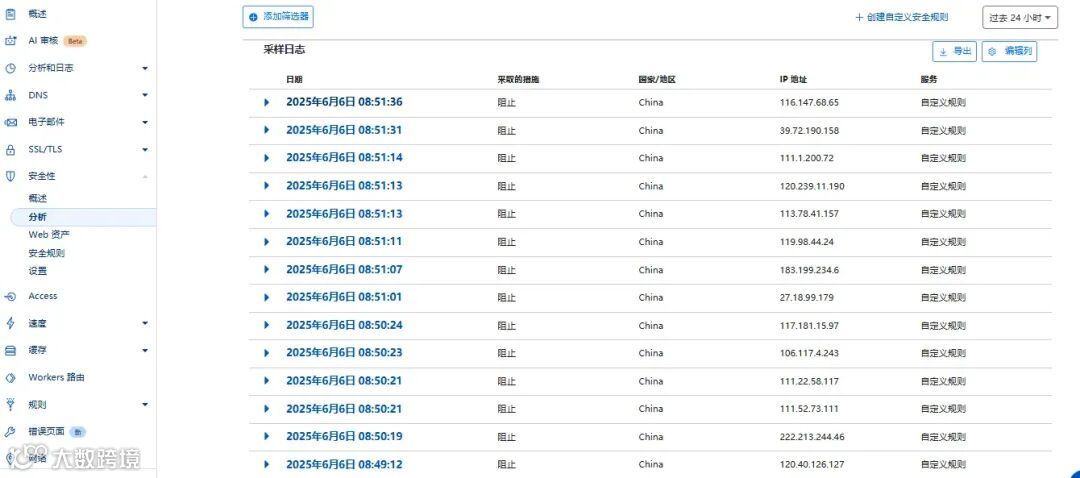Expand the 电子邮件 menu arrow
Screen dimensions: 1080x478
(x=145, y=122)
